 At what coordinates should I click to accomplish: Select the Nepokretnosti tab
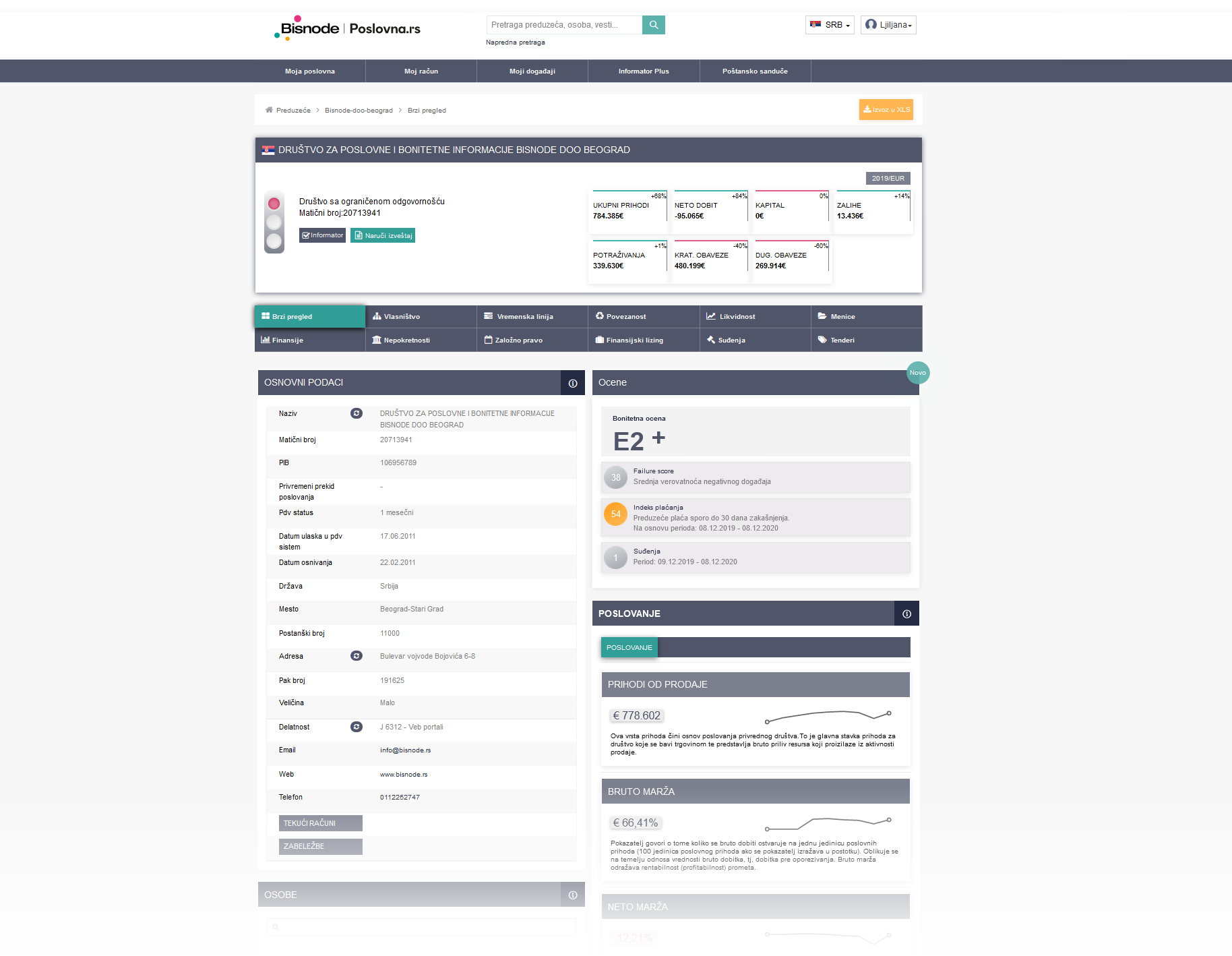[x=421, y=340]
